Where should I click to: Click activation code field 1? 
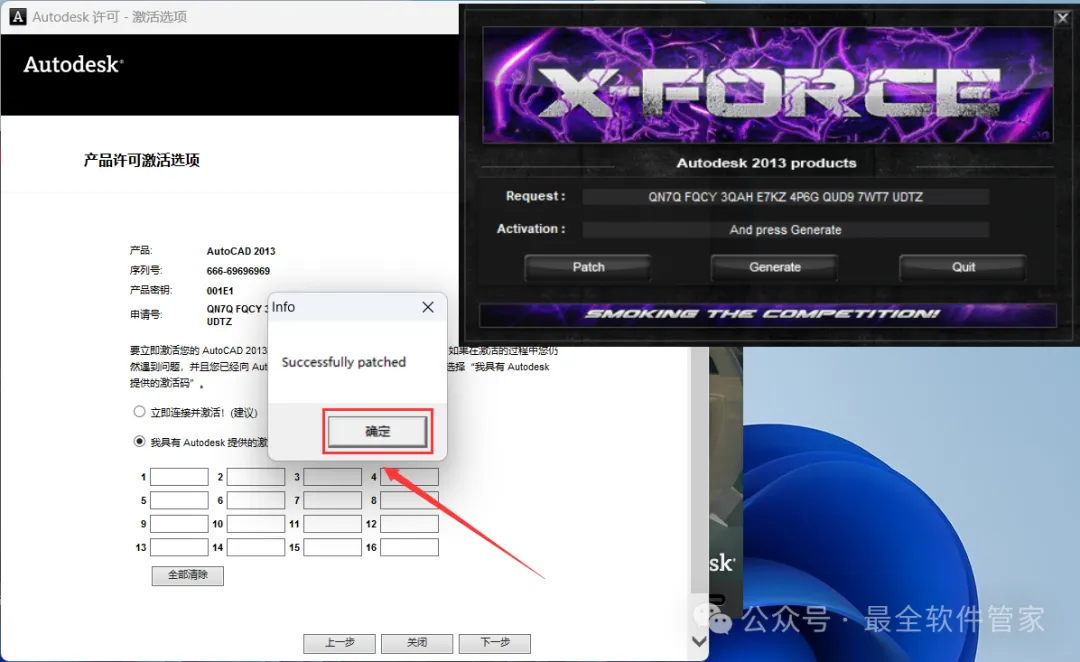[x=179, y=477]
